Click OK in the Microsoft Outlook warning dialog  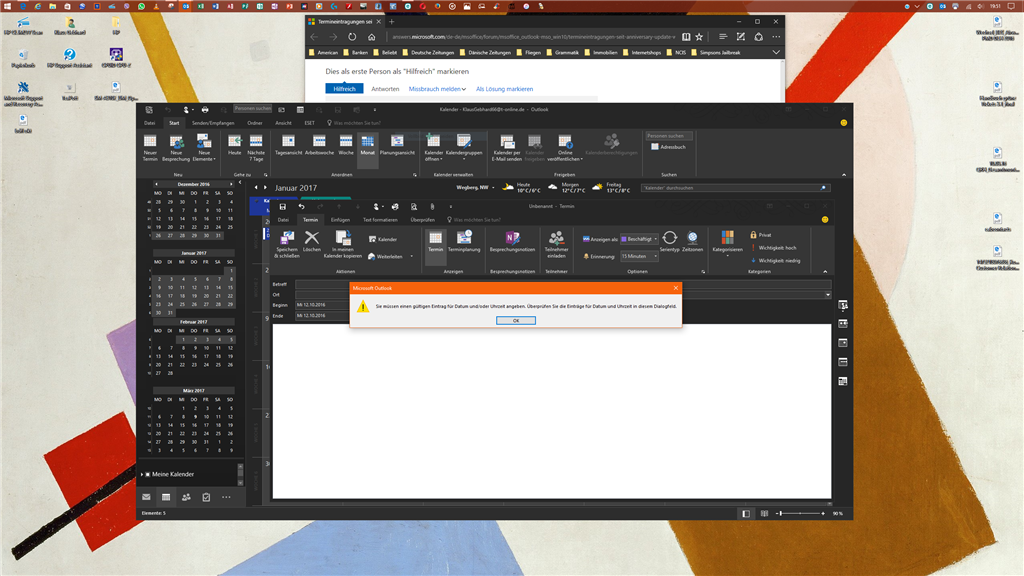(x=515, y=321)
